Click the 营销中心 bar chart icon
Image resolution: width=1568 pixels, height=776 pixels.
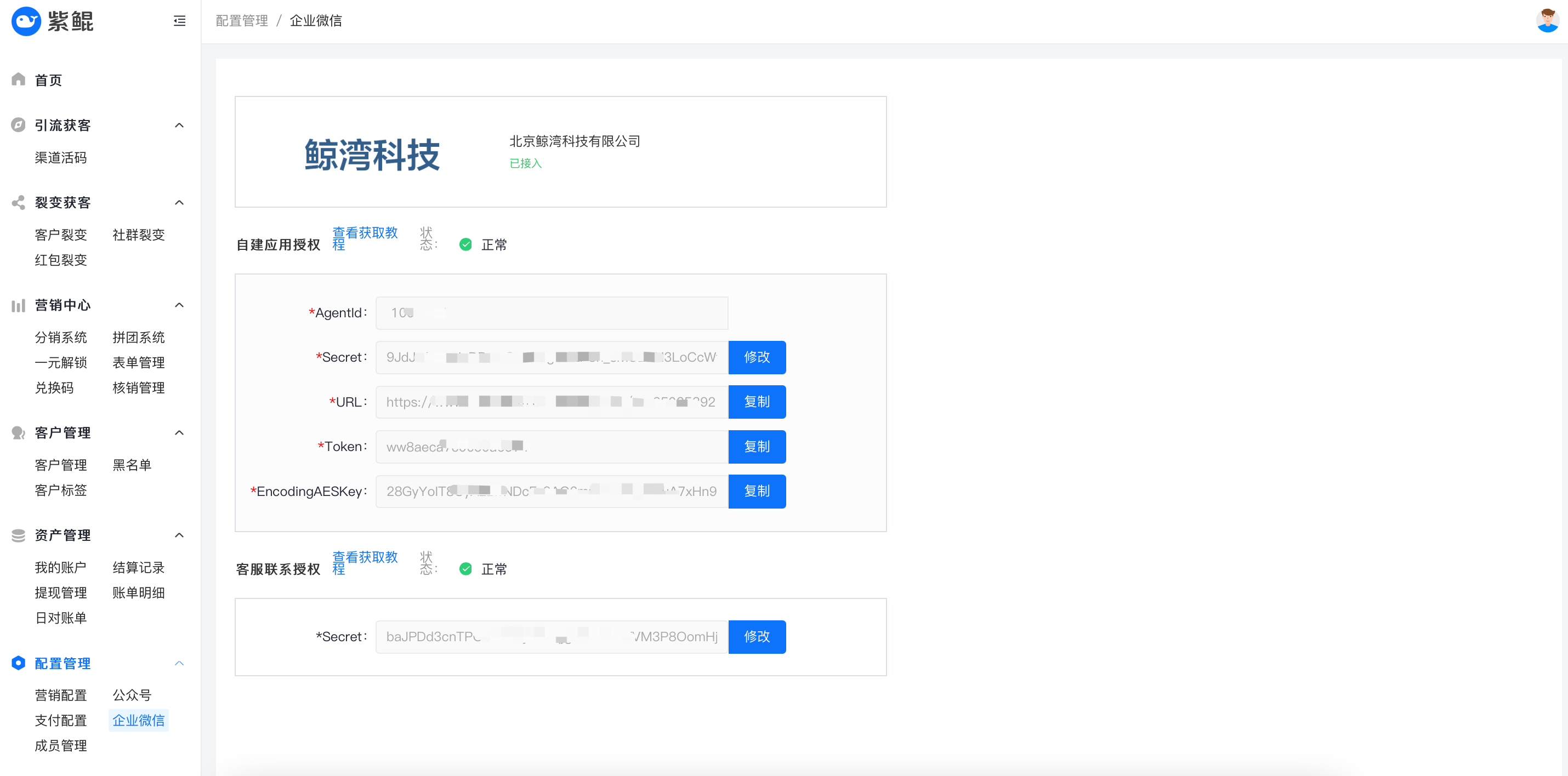coord(18,305)
